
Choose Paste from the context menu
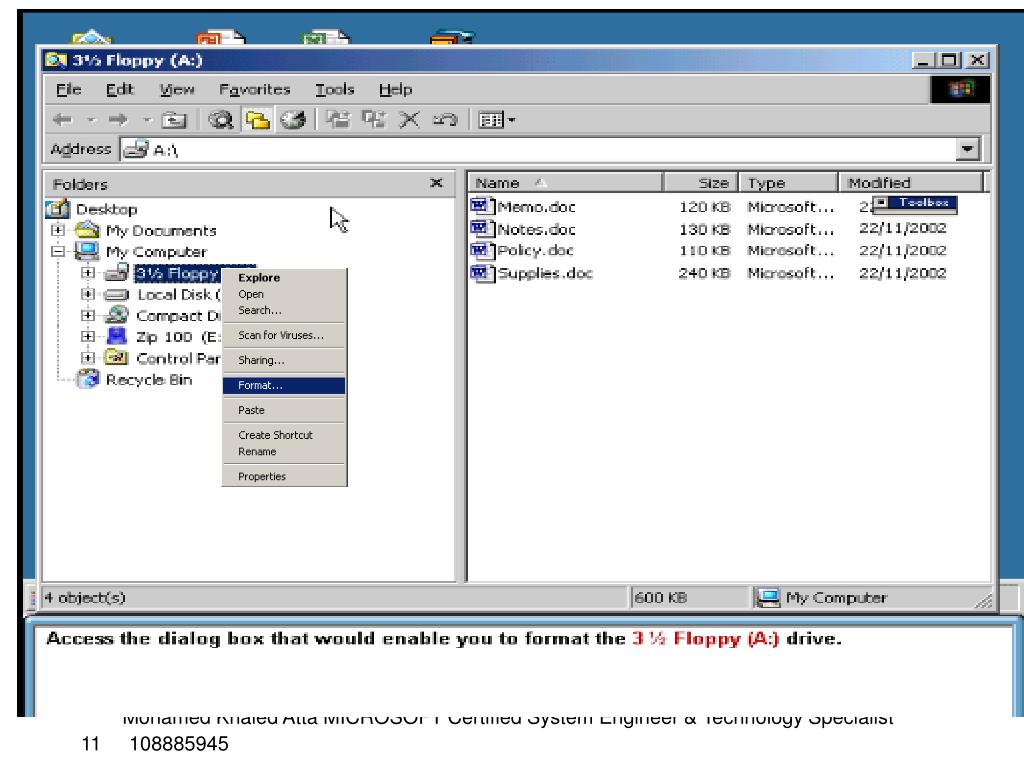click(284, 410)
